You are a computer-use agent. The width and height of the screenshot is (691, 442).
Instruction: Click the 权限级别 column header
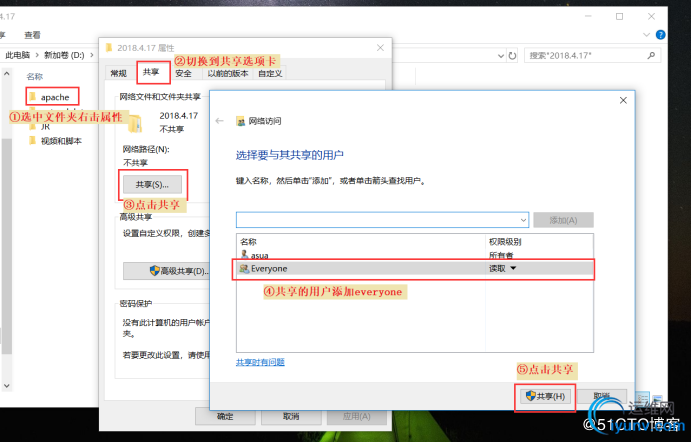[505, 242]
